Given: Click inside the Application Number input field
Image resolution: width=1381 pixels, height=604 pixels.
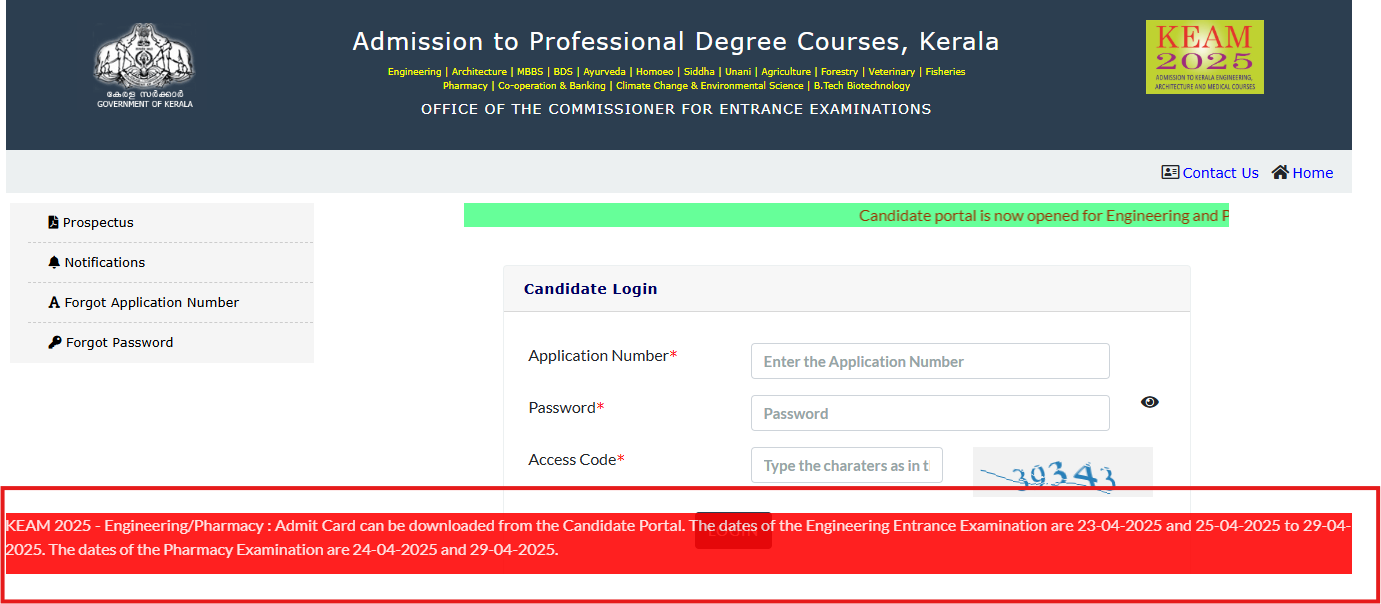Looking at the screenshot, I should tap(929, 361).
